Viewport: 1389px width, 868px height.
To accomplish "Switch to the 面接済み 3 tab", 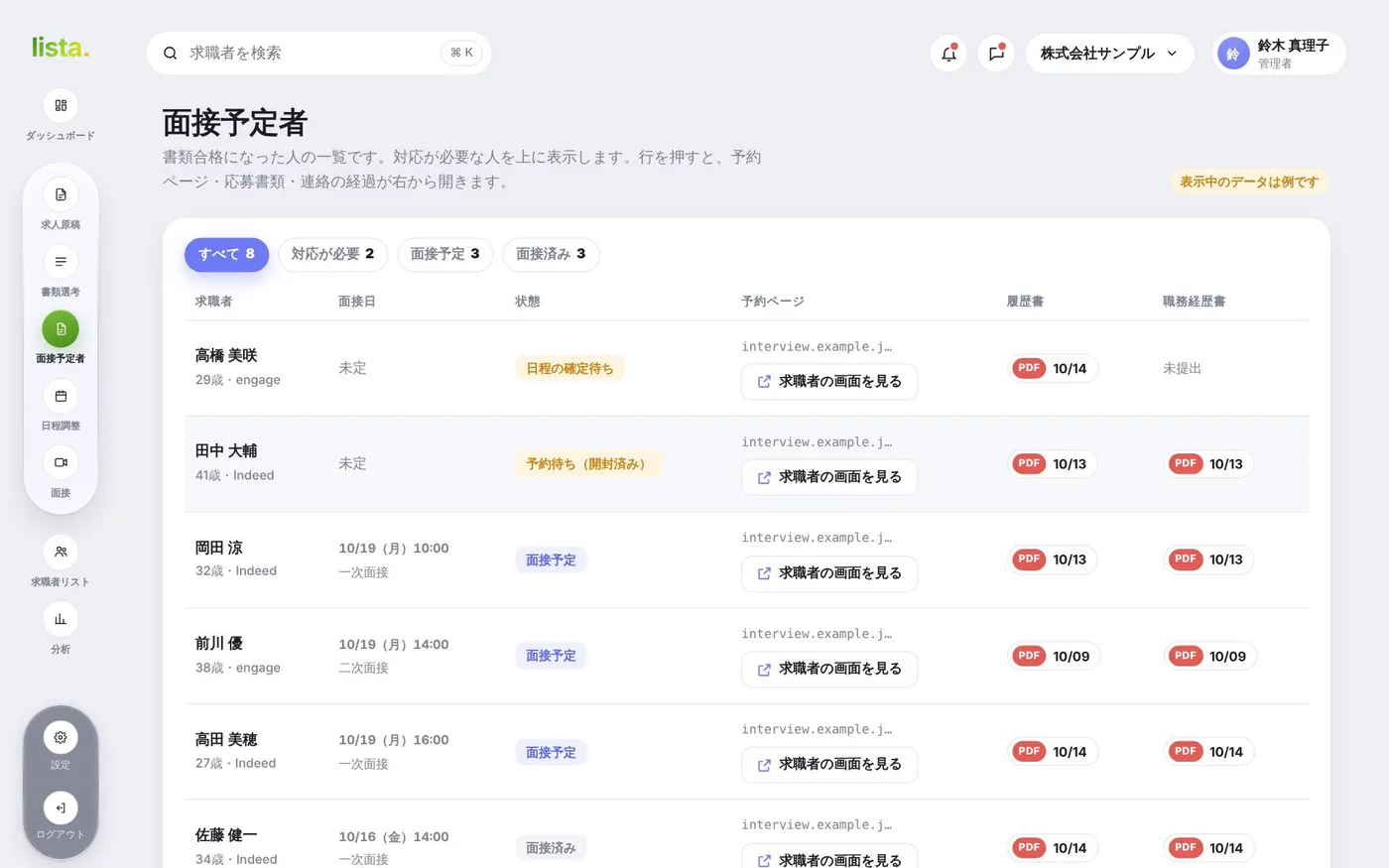I will 551,254.
